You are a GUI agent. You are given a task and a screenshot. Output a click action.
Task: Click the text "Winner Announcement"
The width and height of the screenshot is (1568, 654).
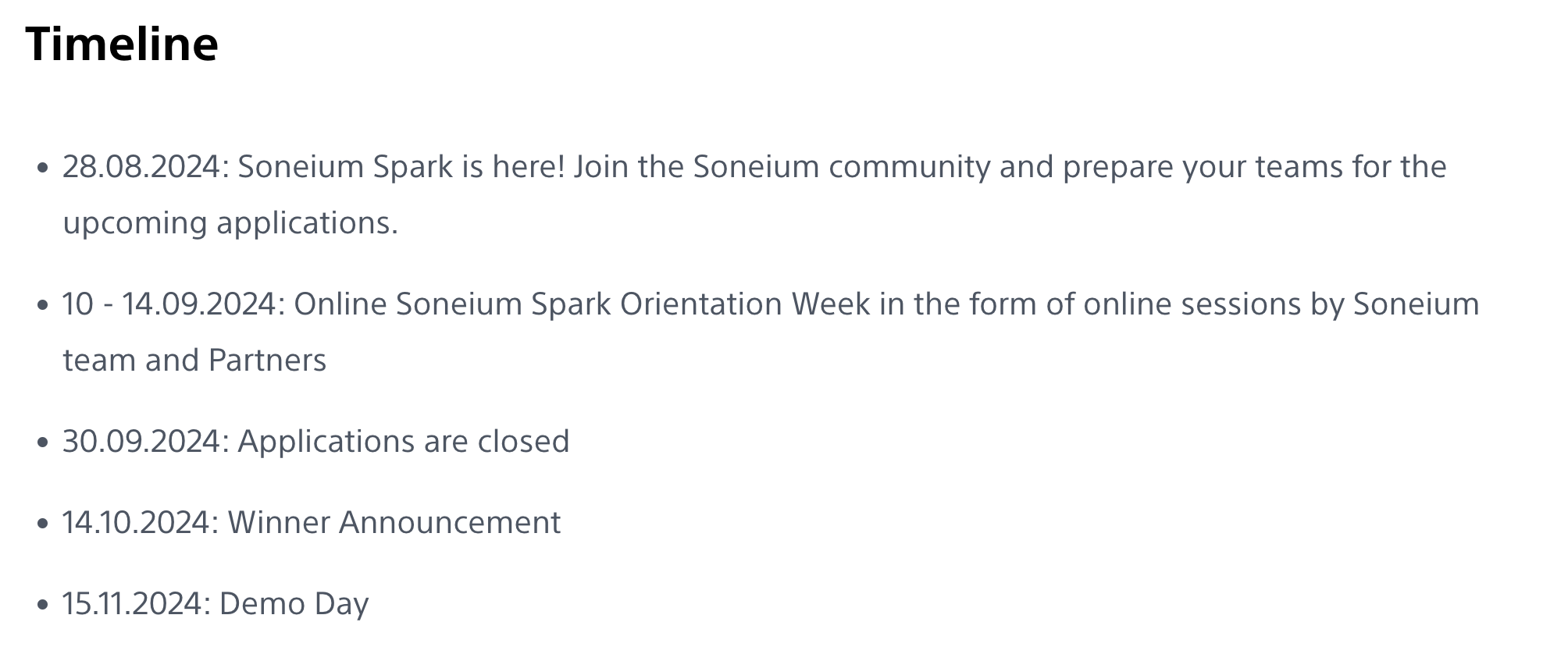tap(394, 523)
